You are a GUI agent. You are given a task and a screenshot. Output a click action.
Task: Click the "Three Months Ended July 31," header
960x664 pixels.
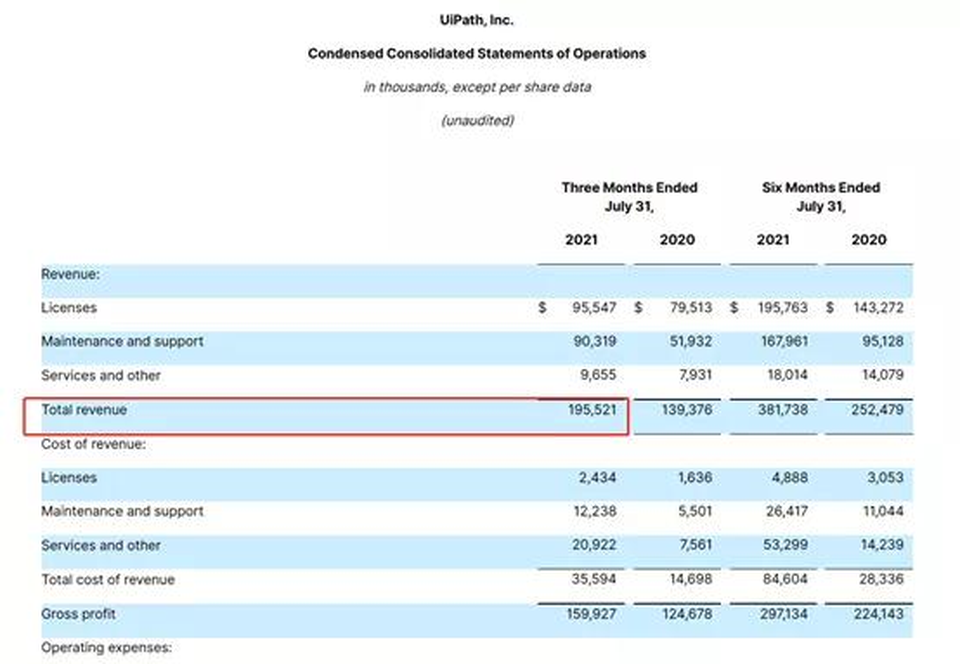tap(629, 196)
